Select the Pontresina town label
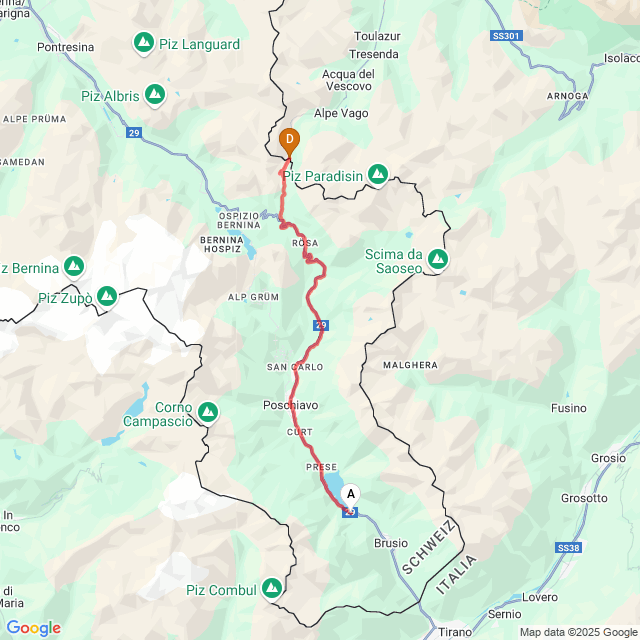 pyautogui.click(x=65, y=47)
